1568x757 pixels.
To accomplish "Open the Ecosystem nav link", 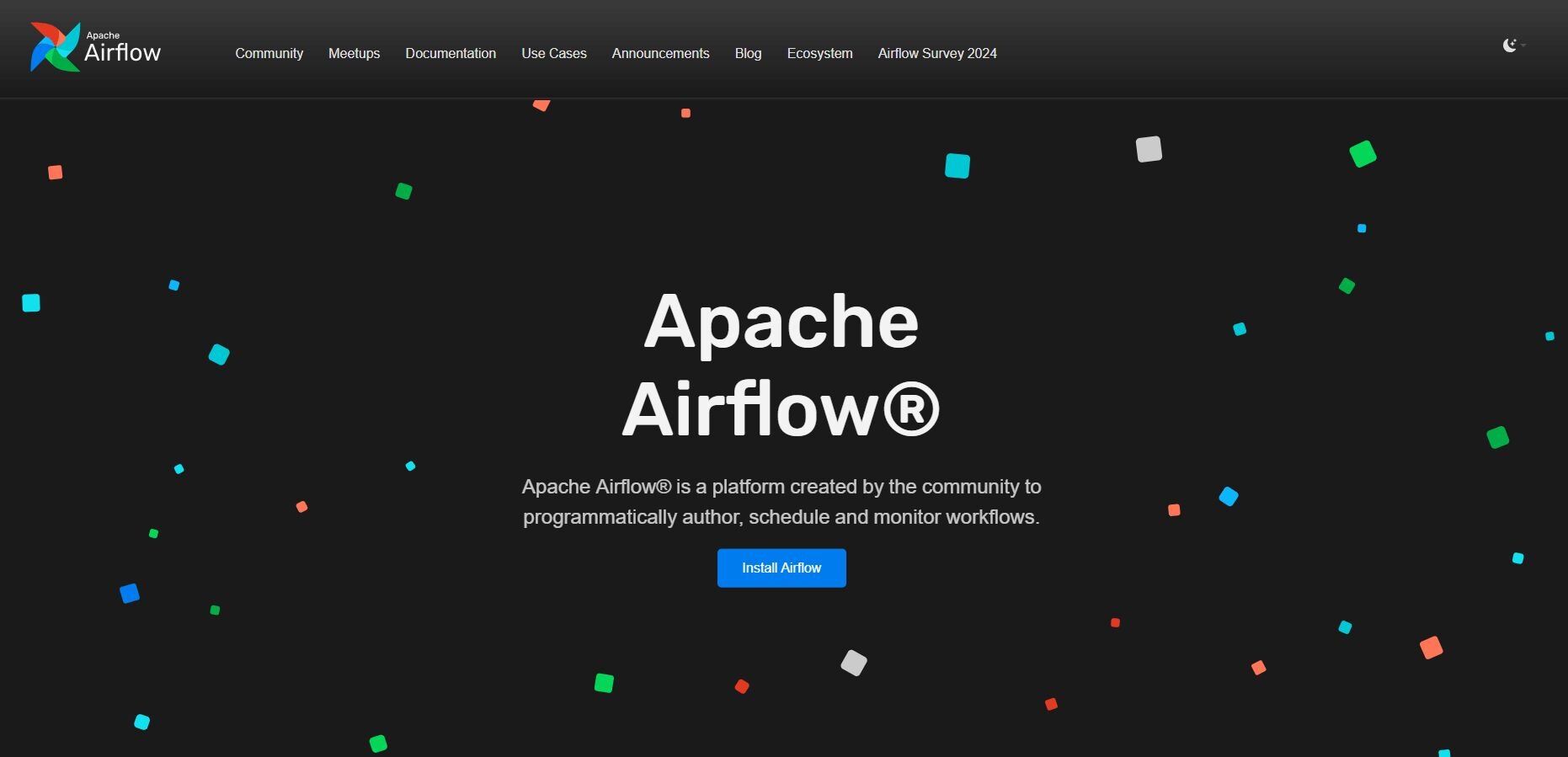I will (819, 53).
